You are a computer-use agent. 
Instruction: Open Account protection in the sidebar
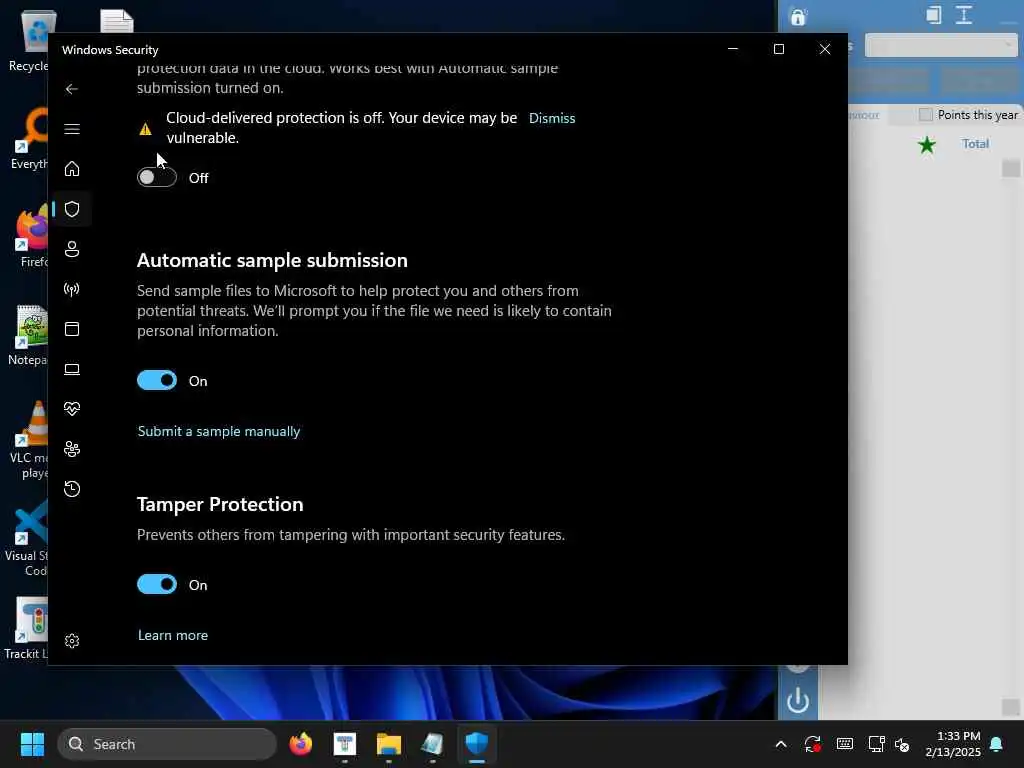[72, 249]
